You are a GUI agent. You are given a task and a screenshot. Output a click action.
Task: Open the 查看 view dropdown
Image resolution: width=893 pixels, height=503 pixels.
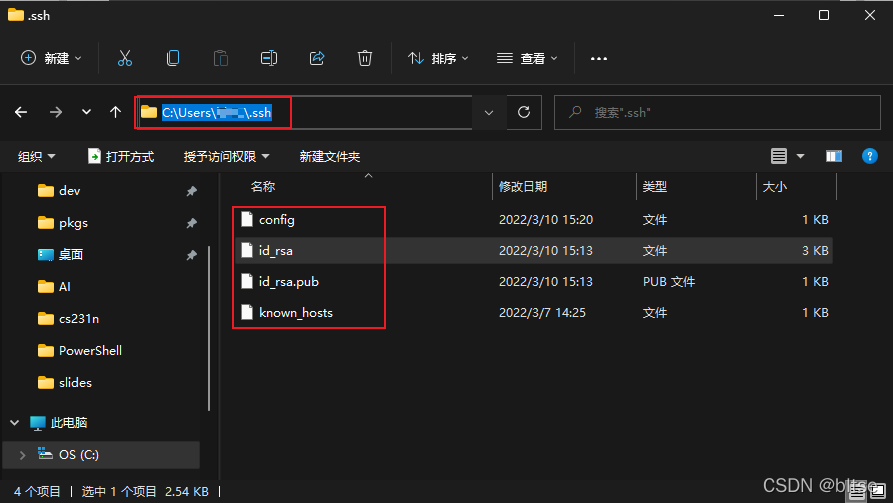click(x=527, y=58)
